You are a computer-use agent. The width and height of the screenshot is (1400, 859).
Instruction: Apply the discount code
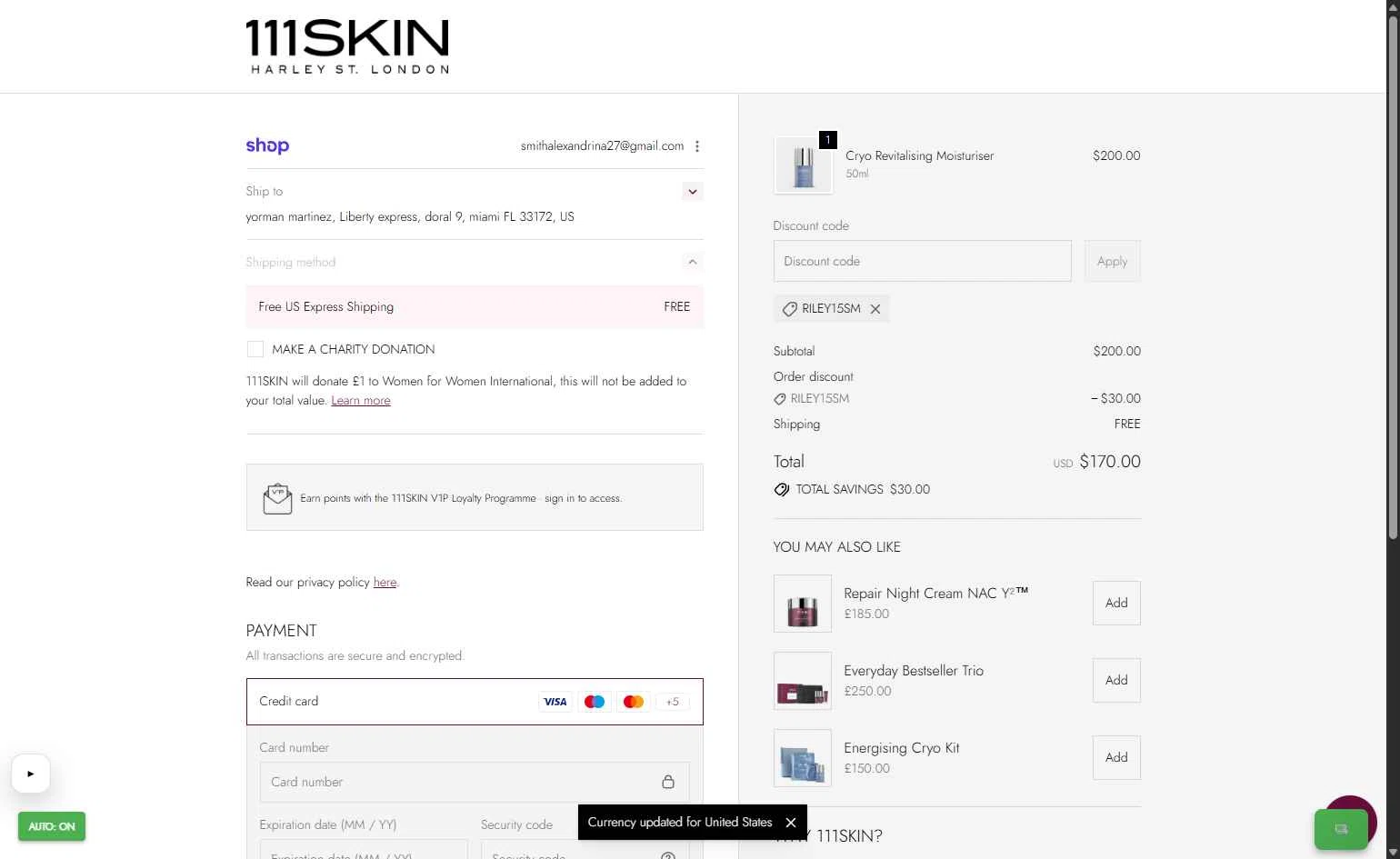1112,261
